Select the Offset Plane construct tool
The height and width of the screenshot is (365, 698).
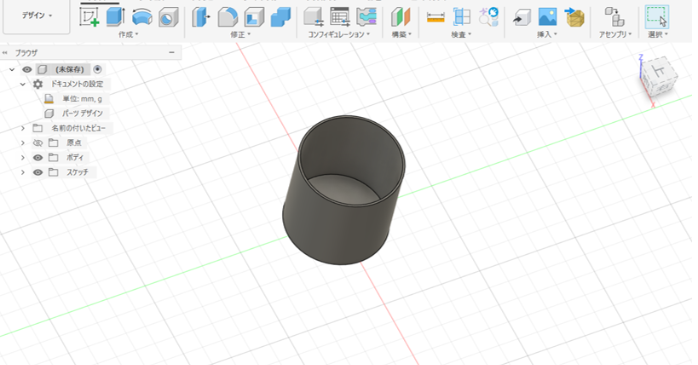pos(401,17)
